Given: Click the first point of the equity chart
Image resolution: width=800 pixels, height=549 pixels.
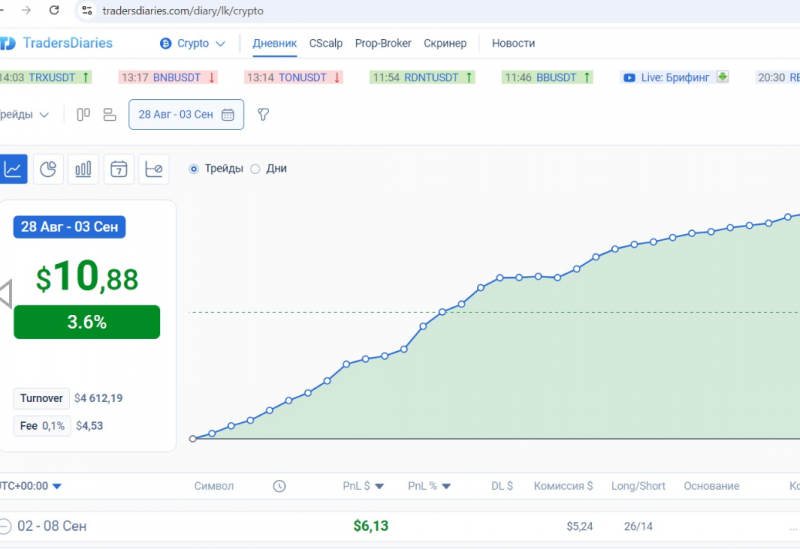Looking at the screenshot, I should coord(192,438).
